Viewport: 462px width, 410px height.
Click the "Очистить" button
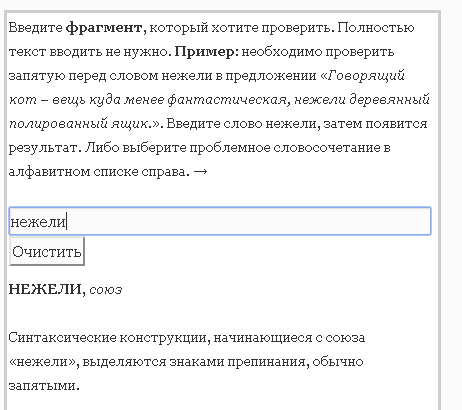(x=47, y=251)
